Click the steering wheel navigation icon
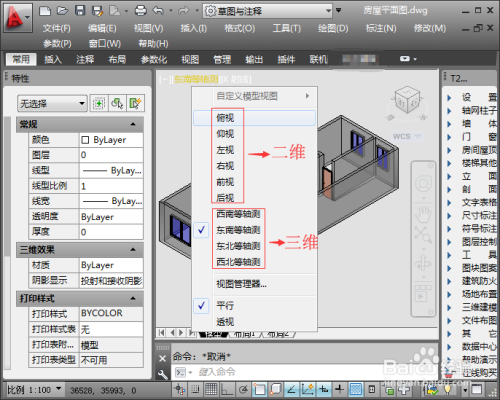 click(x=423, y=184)
